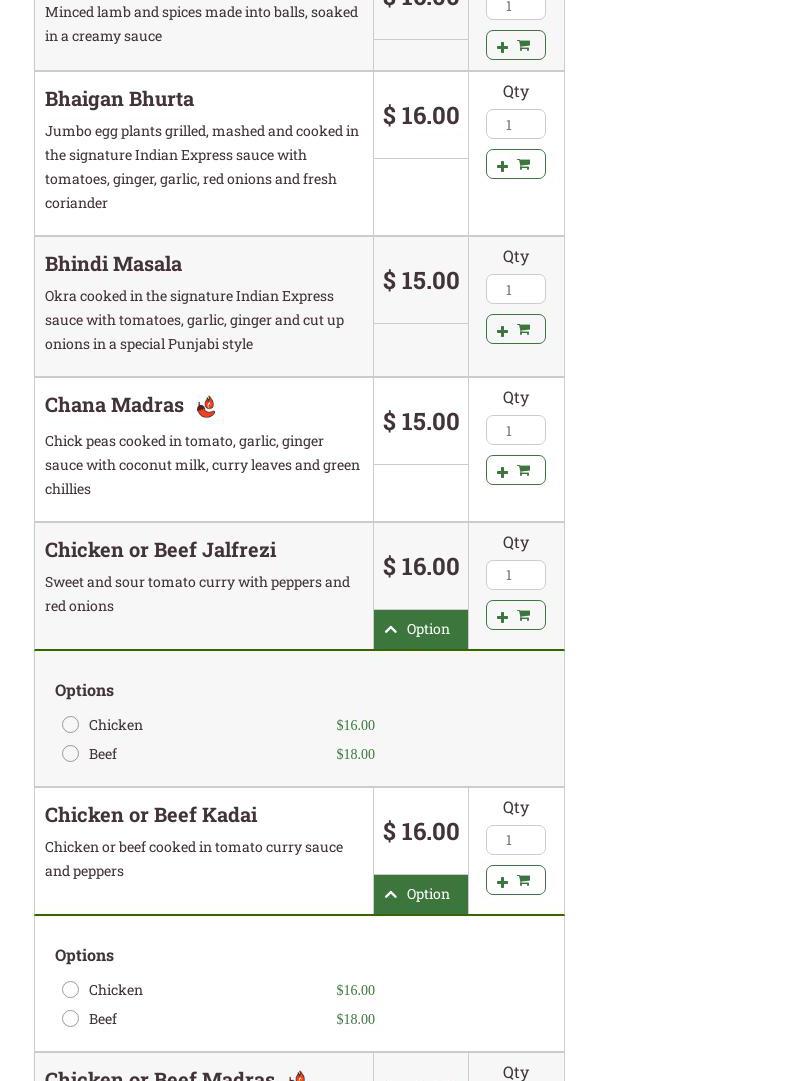Edit Bhaigan Bhurta quantity field

pyautogui.click(x=515, y=124)
